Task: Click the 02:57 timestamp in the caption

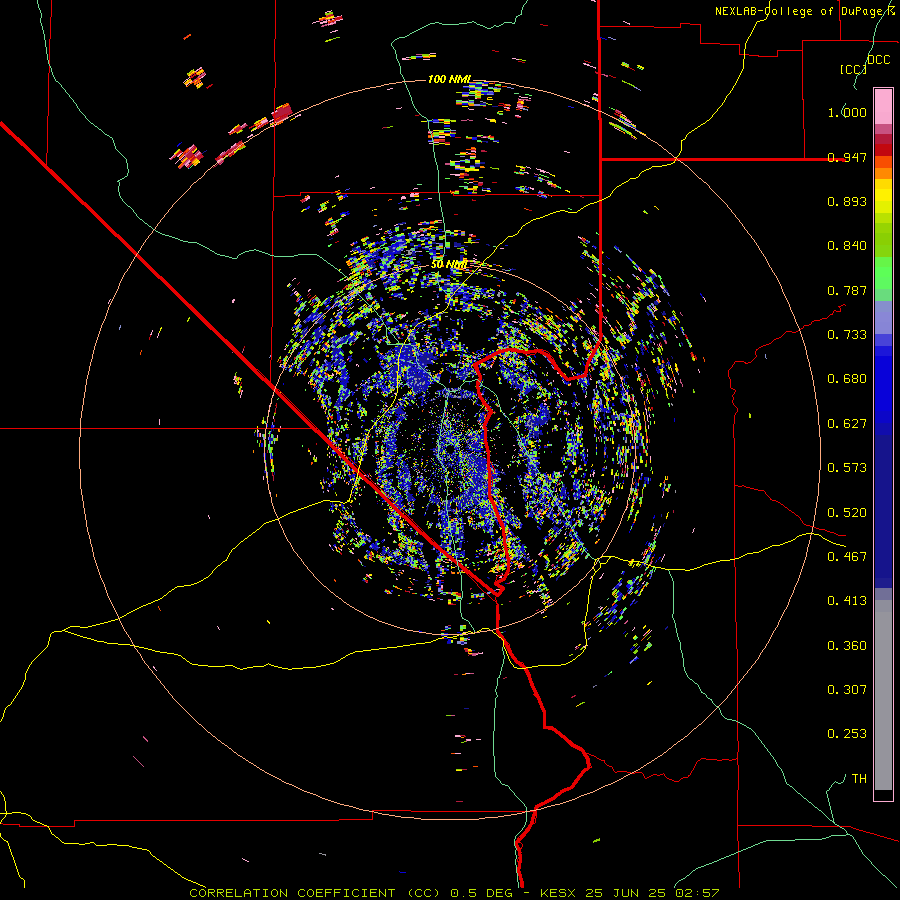Action: point(696,893)
